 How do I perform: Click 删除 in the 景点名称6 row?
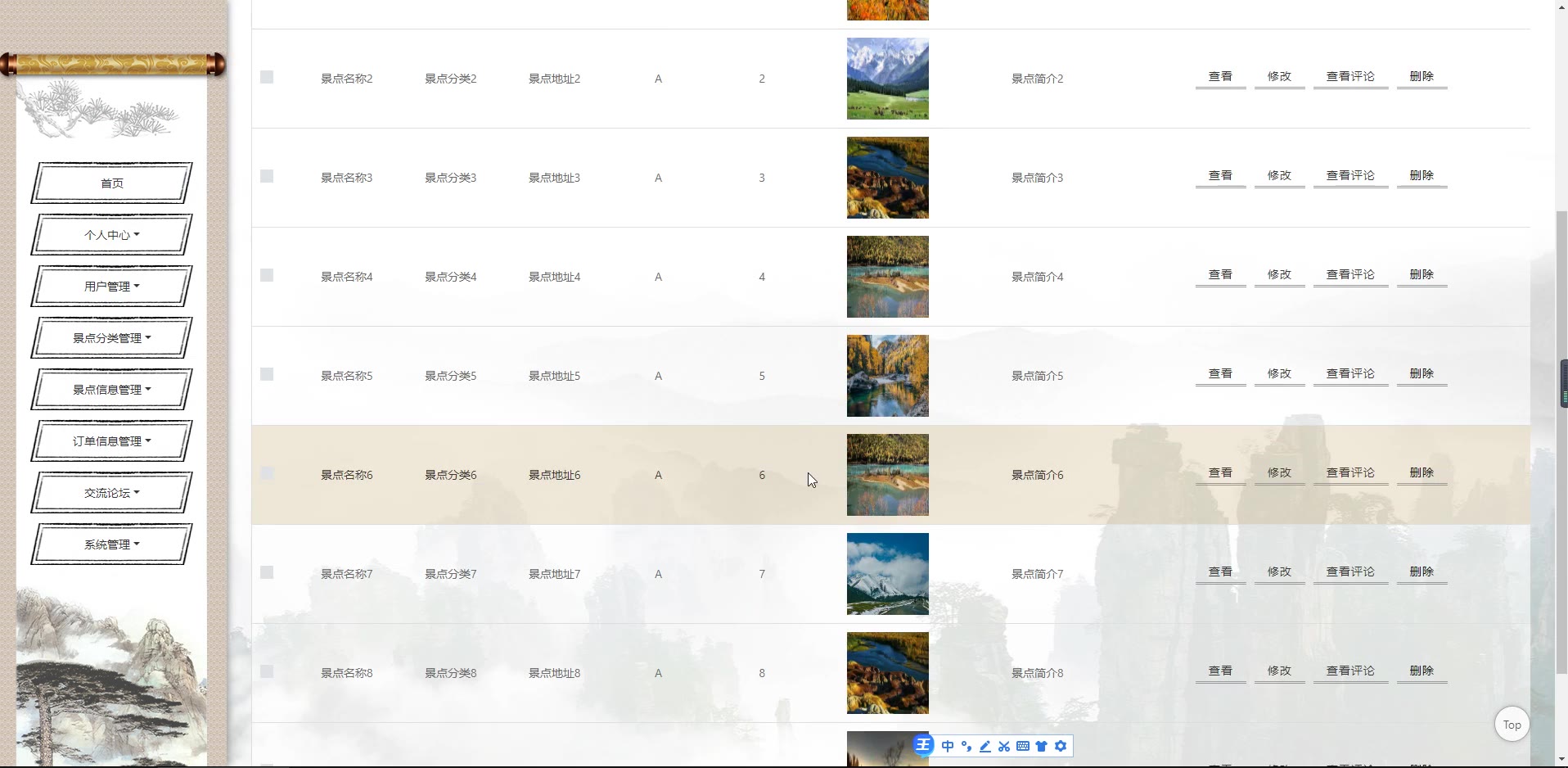click(1422, 473)
